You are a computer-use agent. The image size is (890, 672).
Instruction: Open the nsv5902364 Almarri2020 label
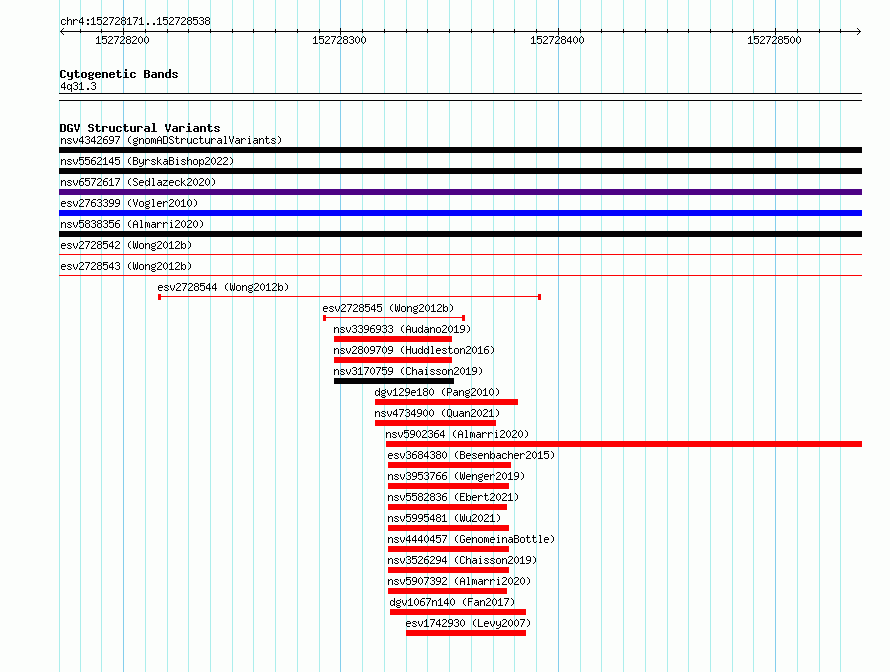457,434
